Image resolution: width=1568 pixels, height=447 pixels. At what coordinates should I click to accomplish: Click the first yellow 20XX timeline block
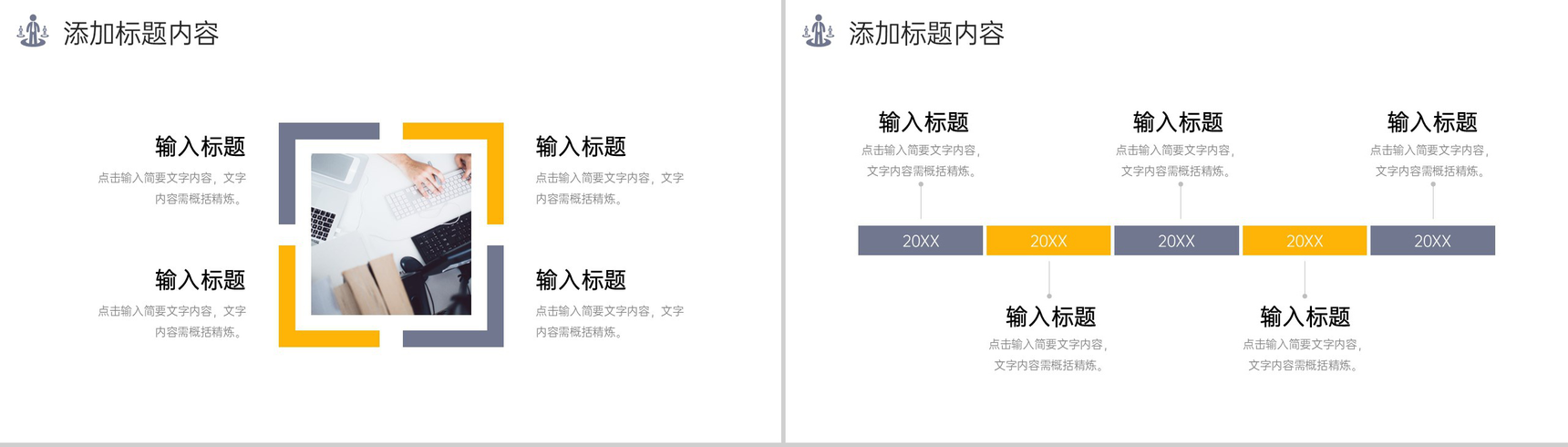pos(1048,241)
